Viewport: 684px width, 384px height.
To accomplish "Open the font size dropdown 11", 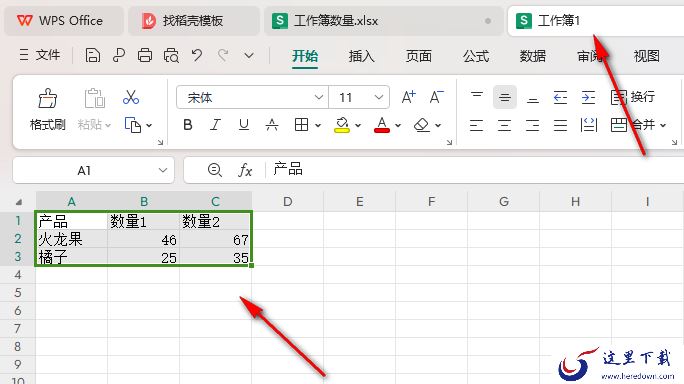I will click(379, 97).
